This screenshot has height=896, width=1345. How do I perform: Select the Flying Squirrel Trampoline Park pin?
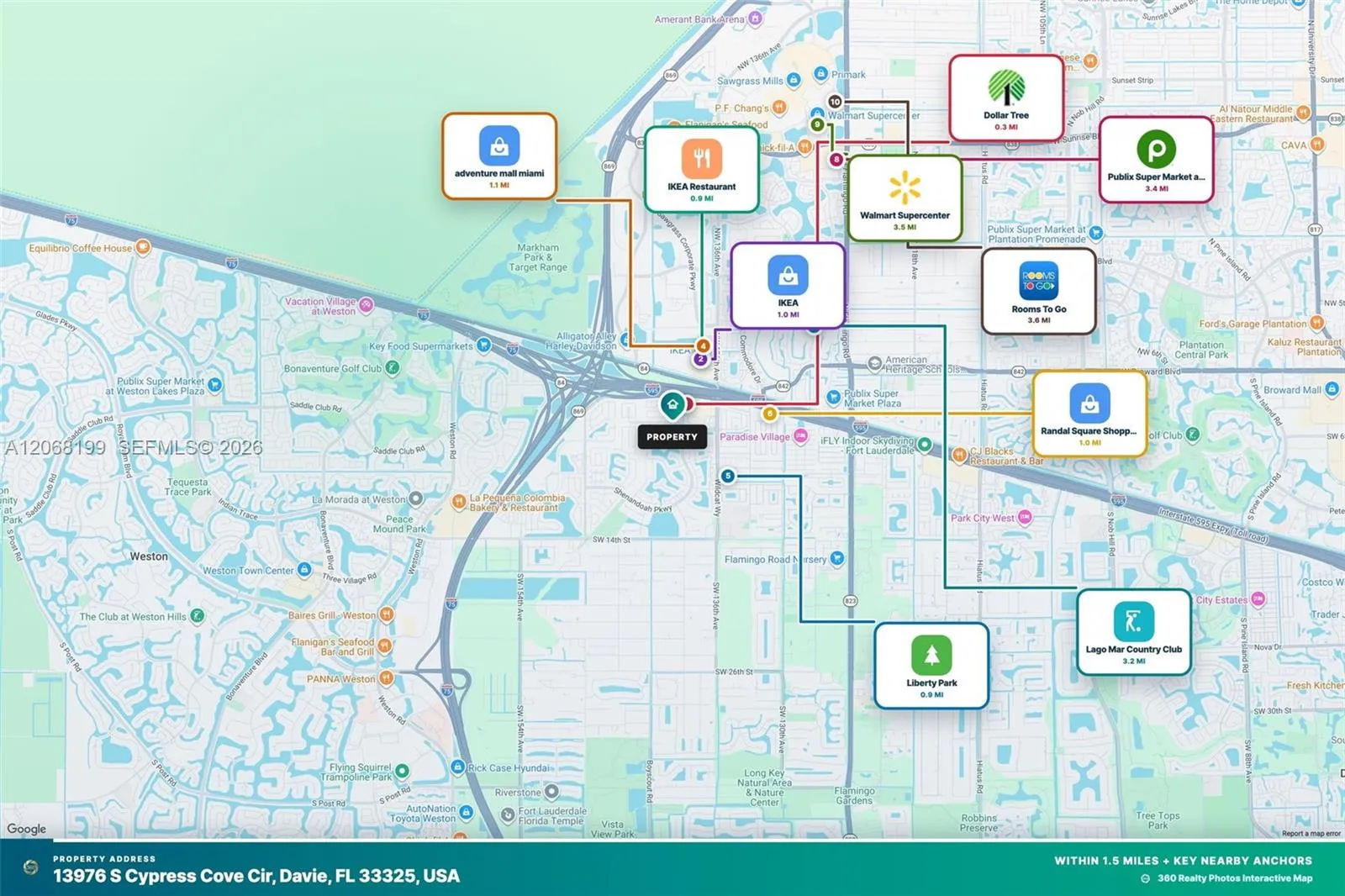pos(402,771)
